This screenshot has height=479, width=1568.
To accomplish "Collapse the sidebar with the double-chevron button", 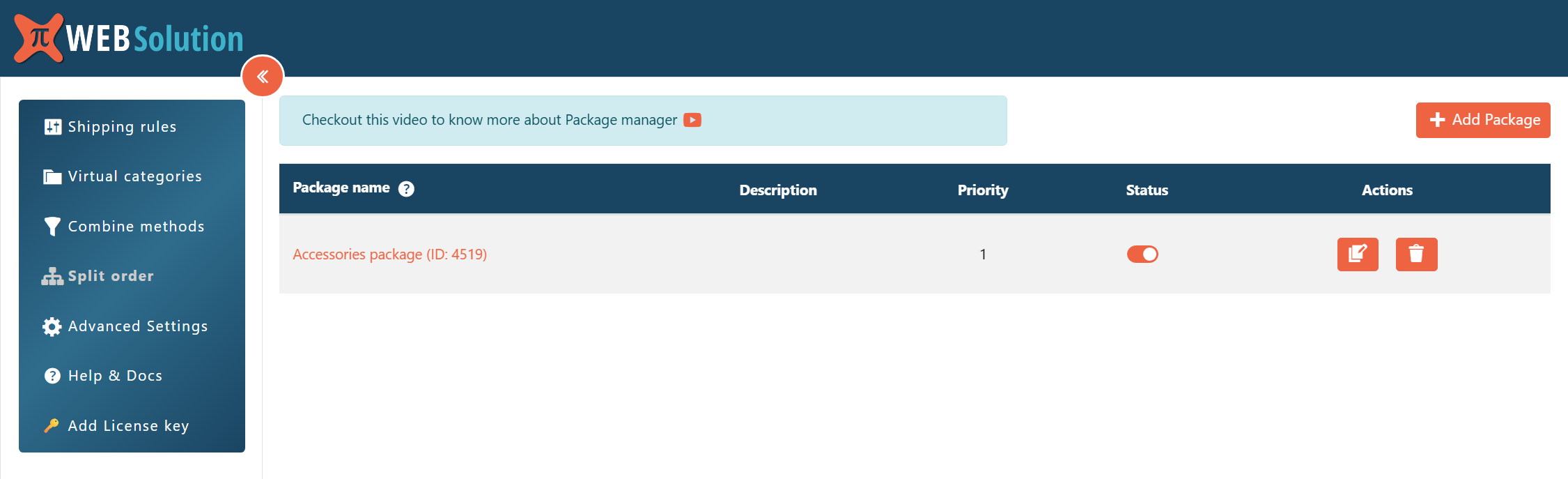I will tap(263, 77).
